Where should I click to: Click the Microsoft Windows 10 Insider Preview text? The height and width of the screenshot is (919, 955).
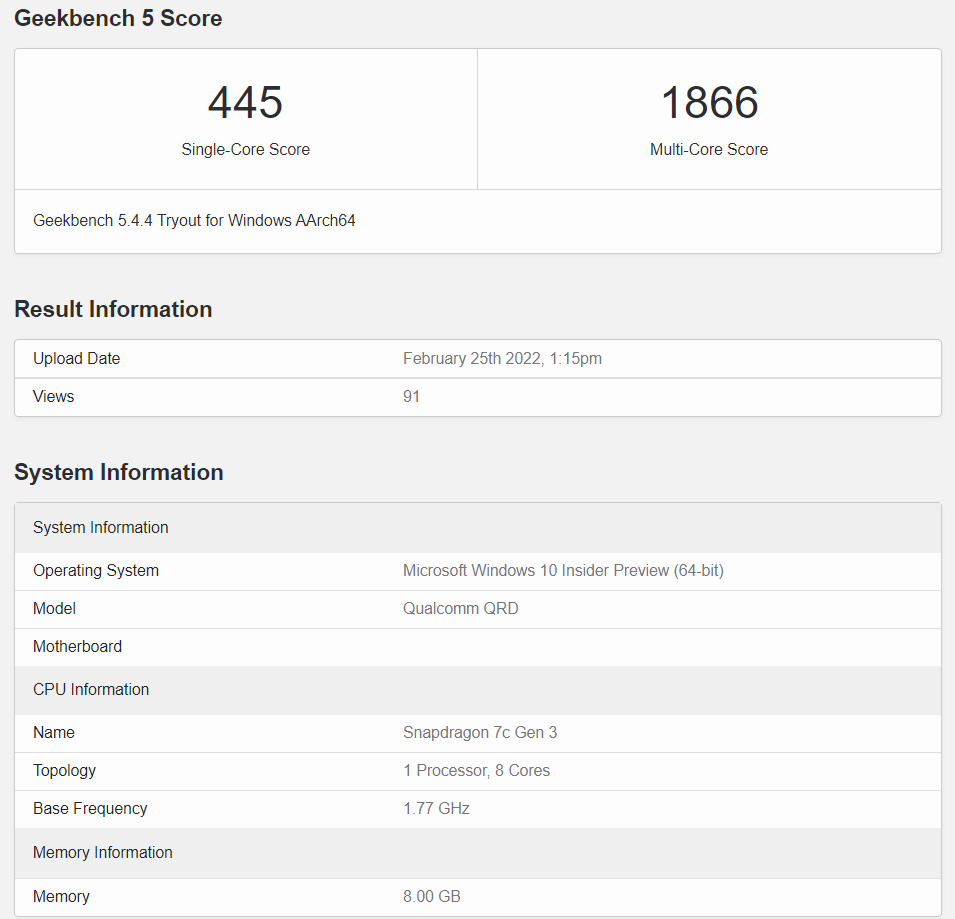tap(560, 570)
